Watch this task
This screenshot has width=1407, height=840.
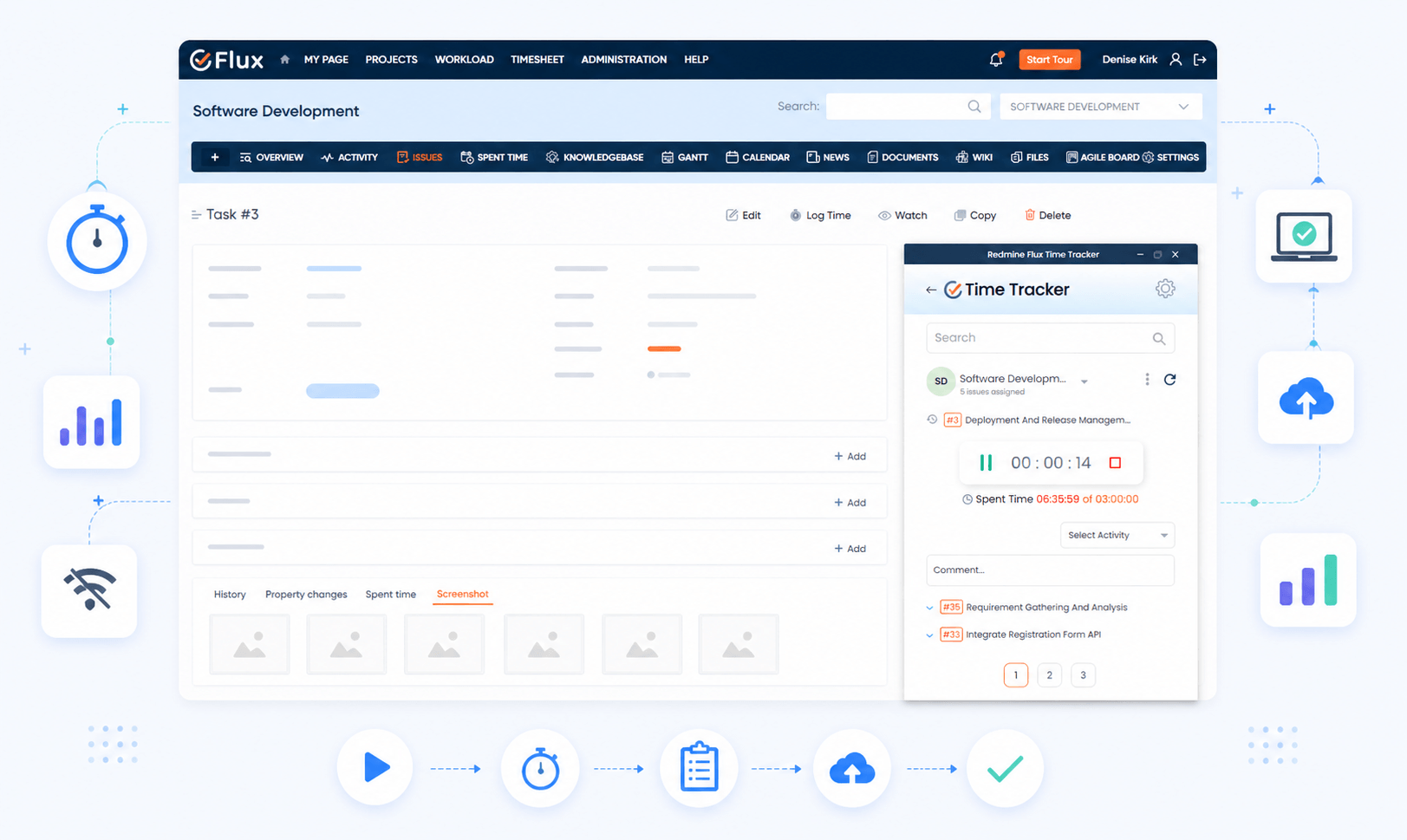point(902,216)
